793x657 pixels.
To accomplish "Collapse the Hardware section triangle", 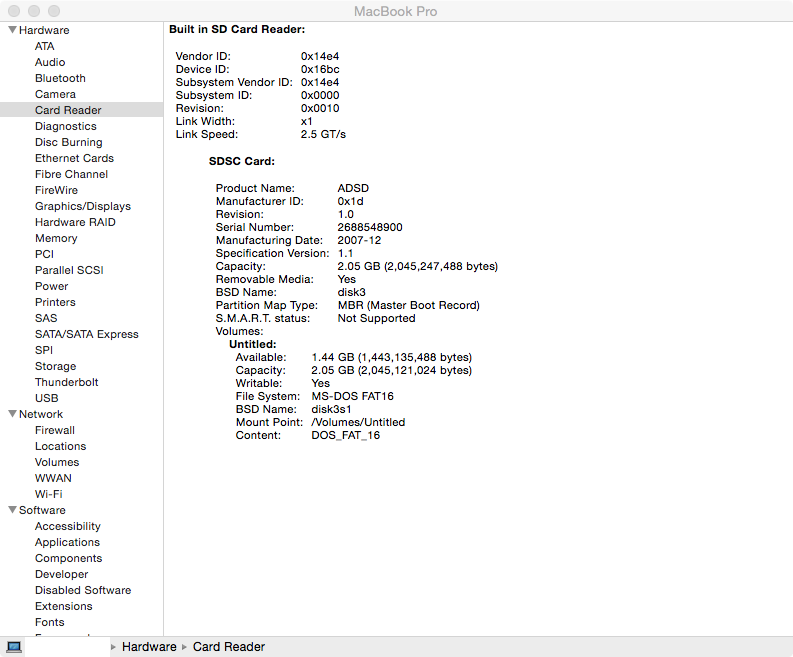I will (13, 30).
